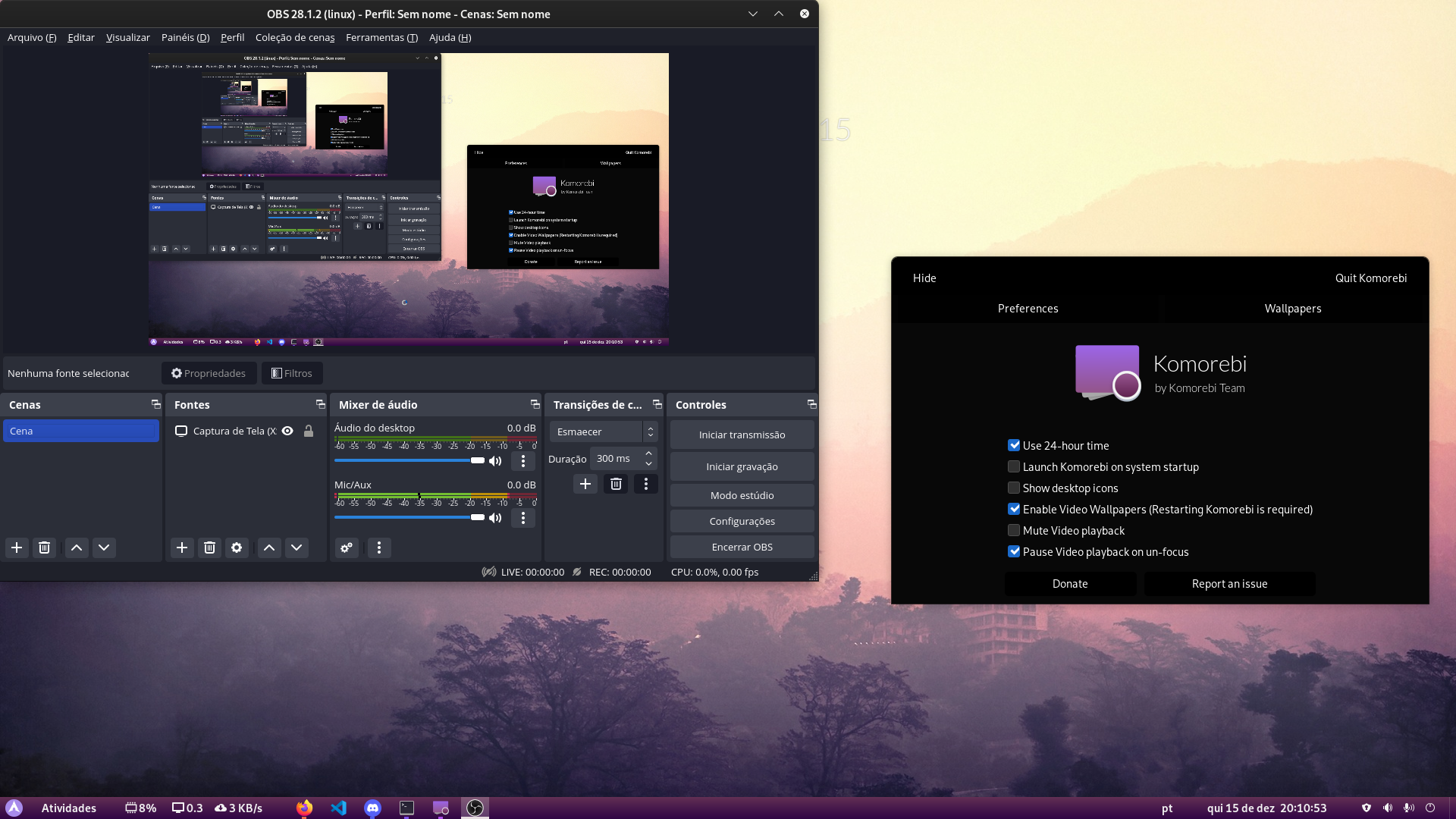Open Terminal from the taskbar
This screenshot has width=1456, height=819.
[x=407, y=808]
